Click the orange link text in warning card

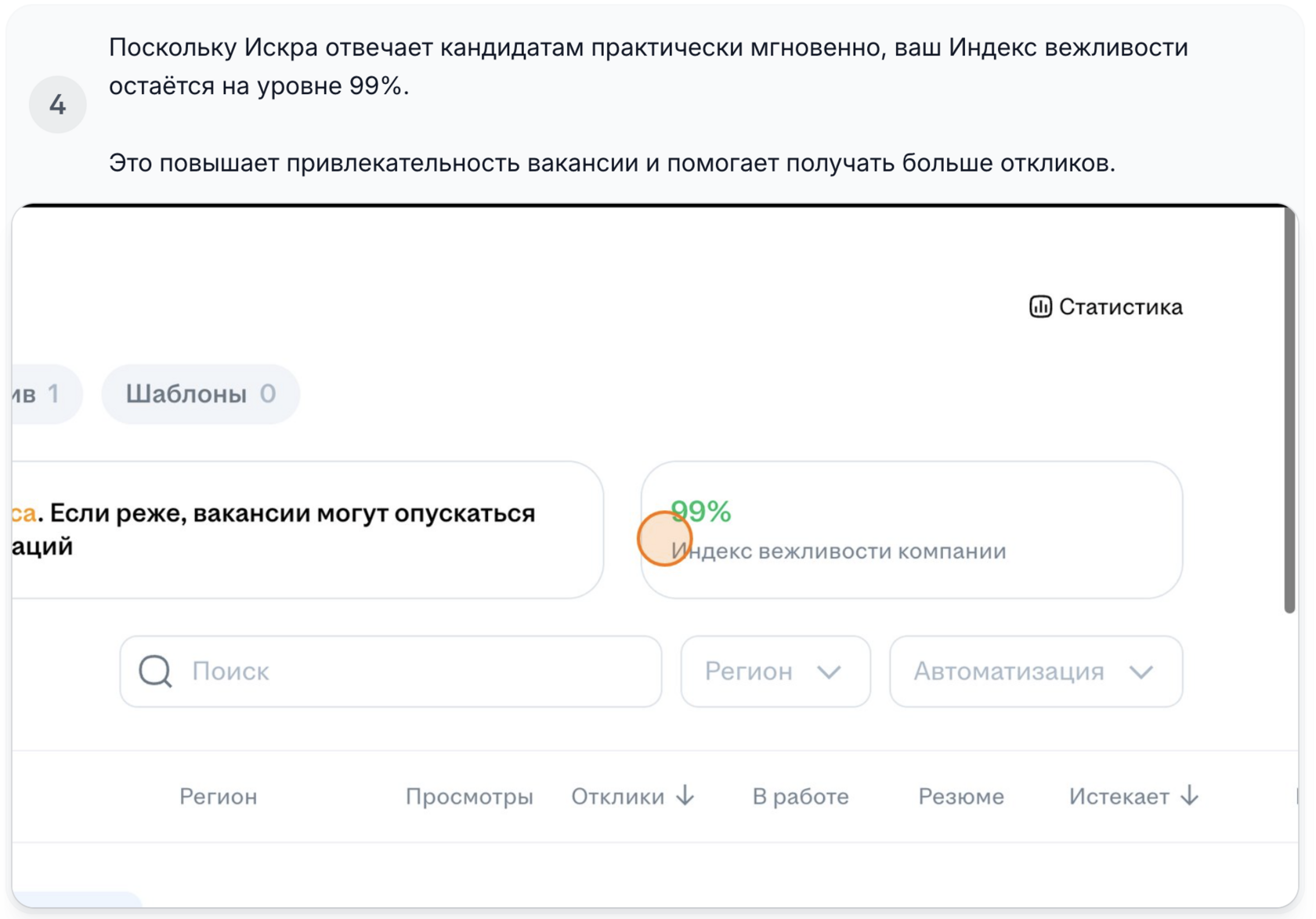[x=24, y=513]
